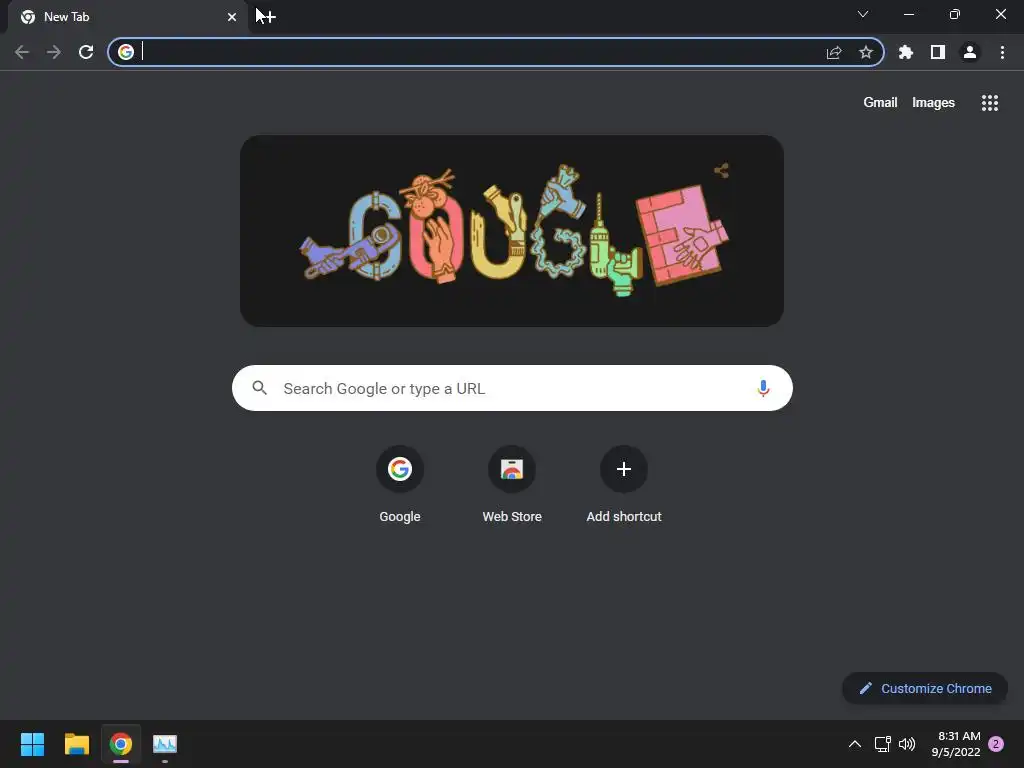Open the Web Store shortcut

point(512,485)
